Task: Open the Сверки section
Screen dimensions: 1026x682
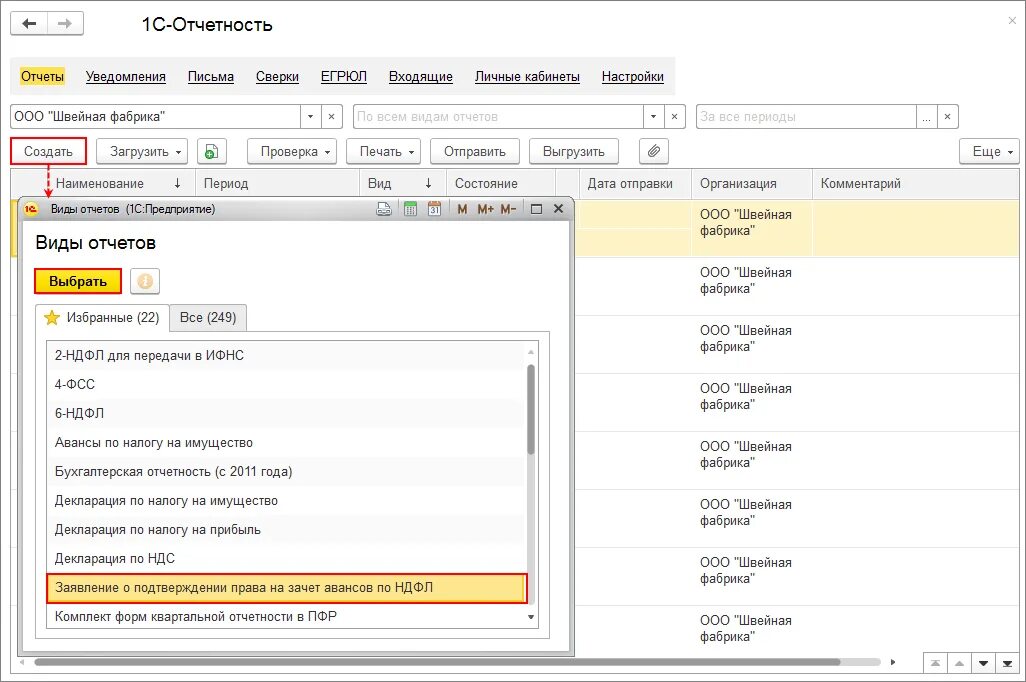Action: [277, 77]
